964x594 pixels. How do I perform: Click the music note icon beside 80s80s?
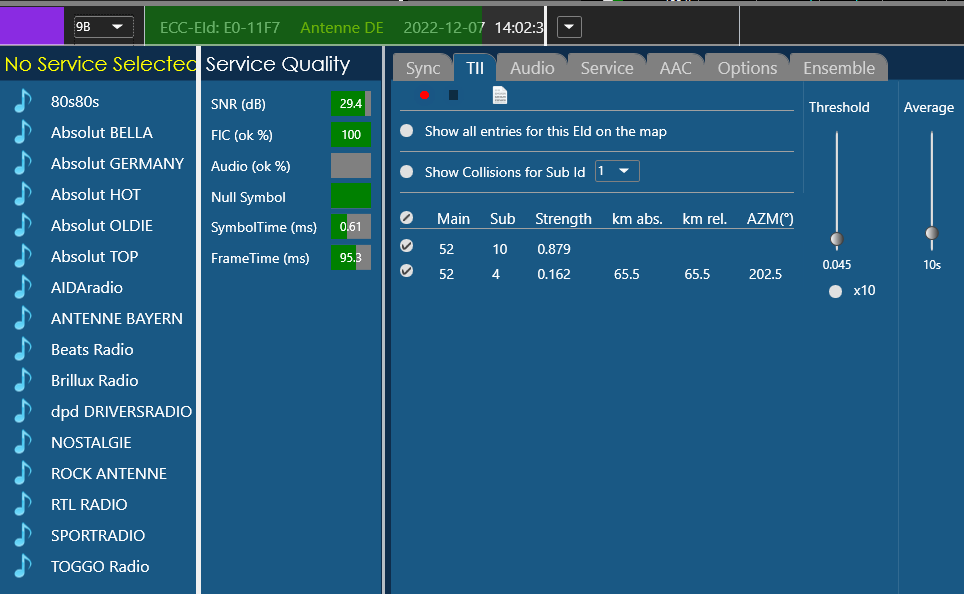[23, 101]
